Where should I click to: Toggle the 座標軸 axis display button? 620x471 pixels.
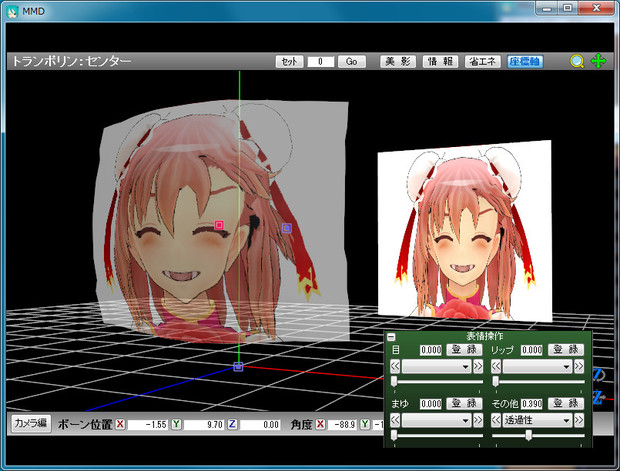[525, 61]
